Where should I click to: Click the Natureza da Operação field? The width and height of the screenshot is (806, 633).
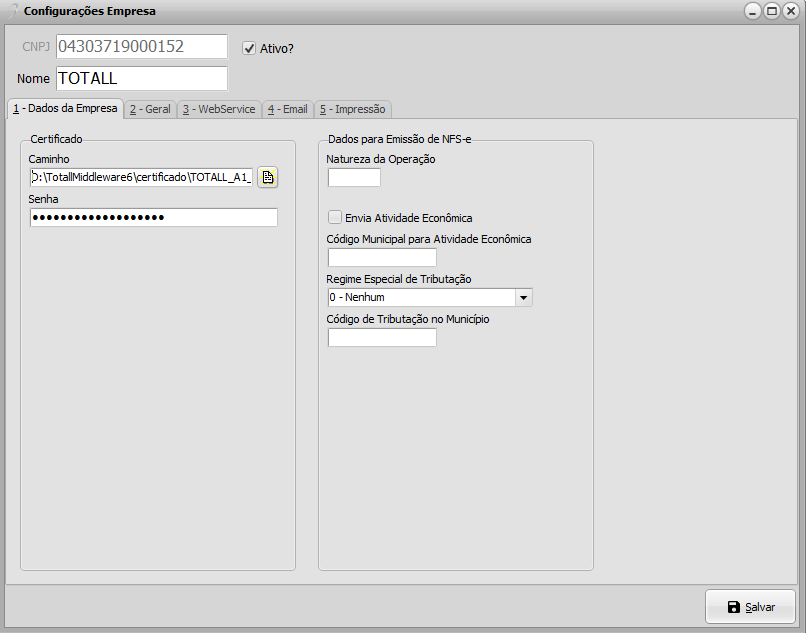click(x=354, y=177)
